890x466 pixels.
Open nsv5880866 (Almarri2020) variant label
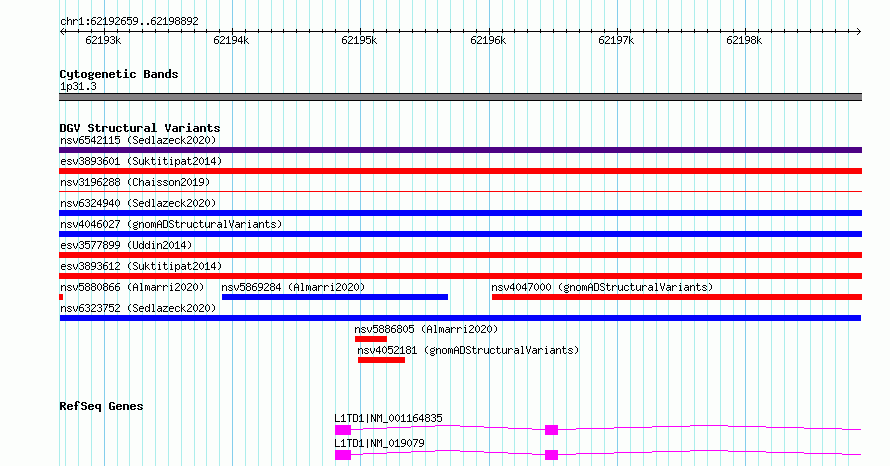(x=132, y=287)
